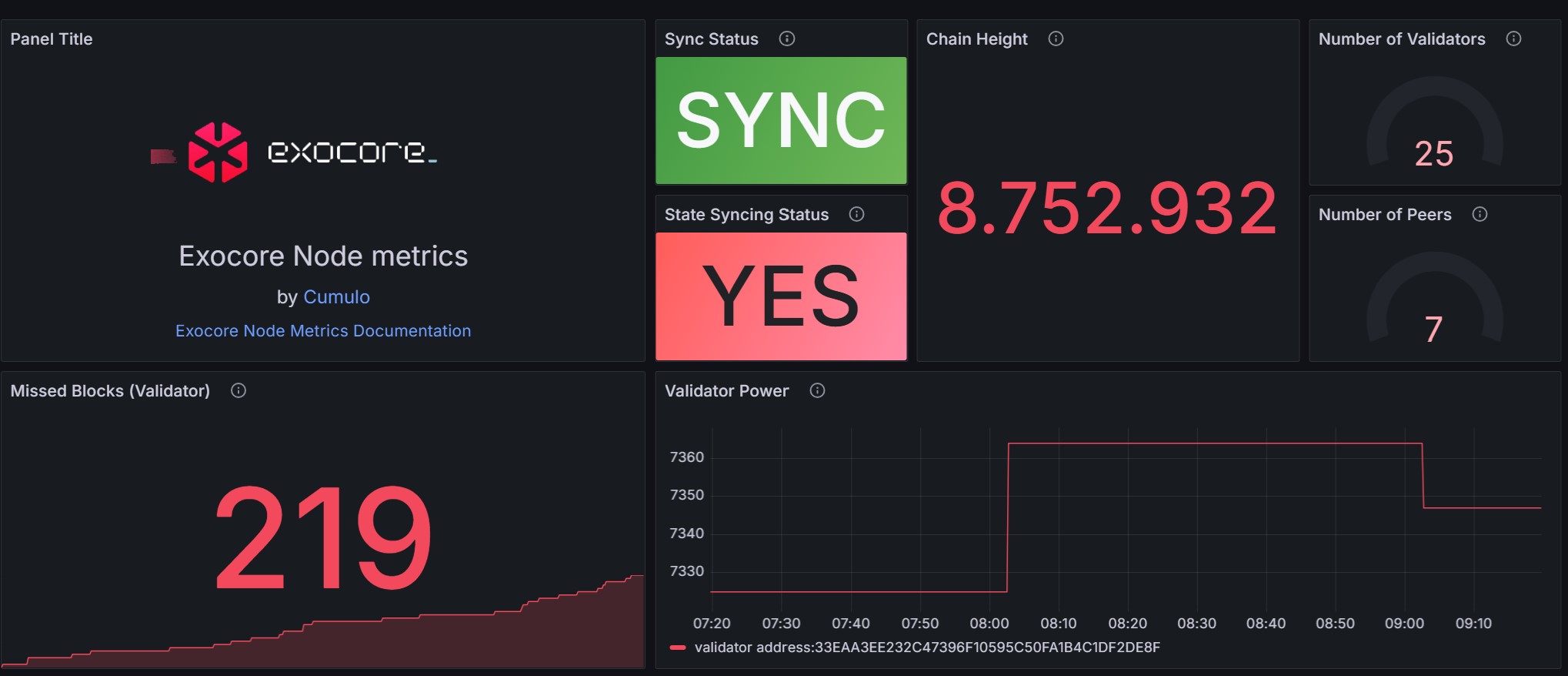Click the Chain Height info icon
The width and height of the screenshot is (1568, 676).
(1056, 38)
